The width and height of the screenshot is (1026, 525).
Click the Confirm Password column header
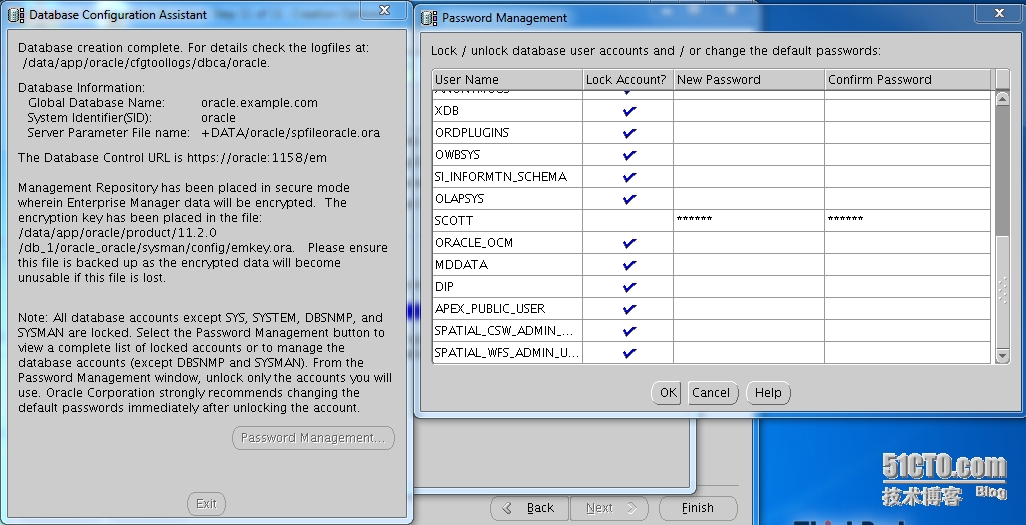(x=908, y=79)
